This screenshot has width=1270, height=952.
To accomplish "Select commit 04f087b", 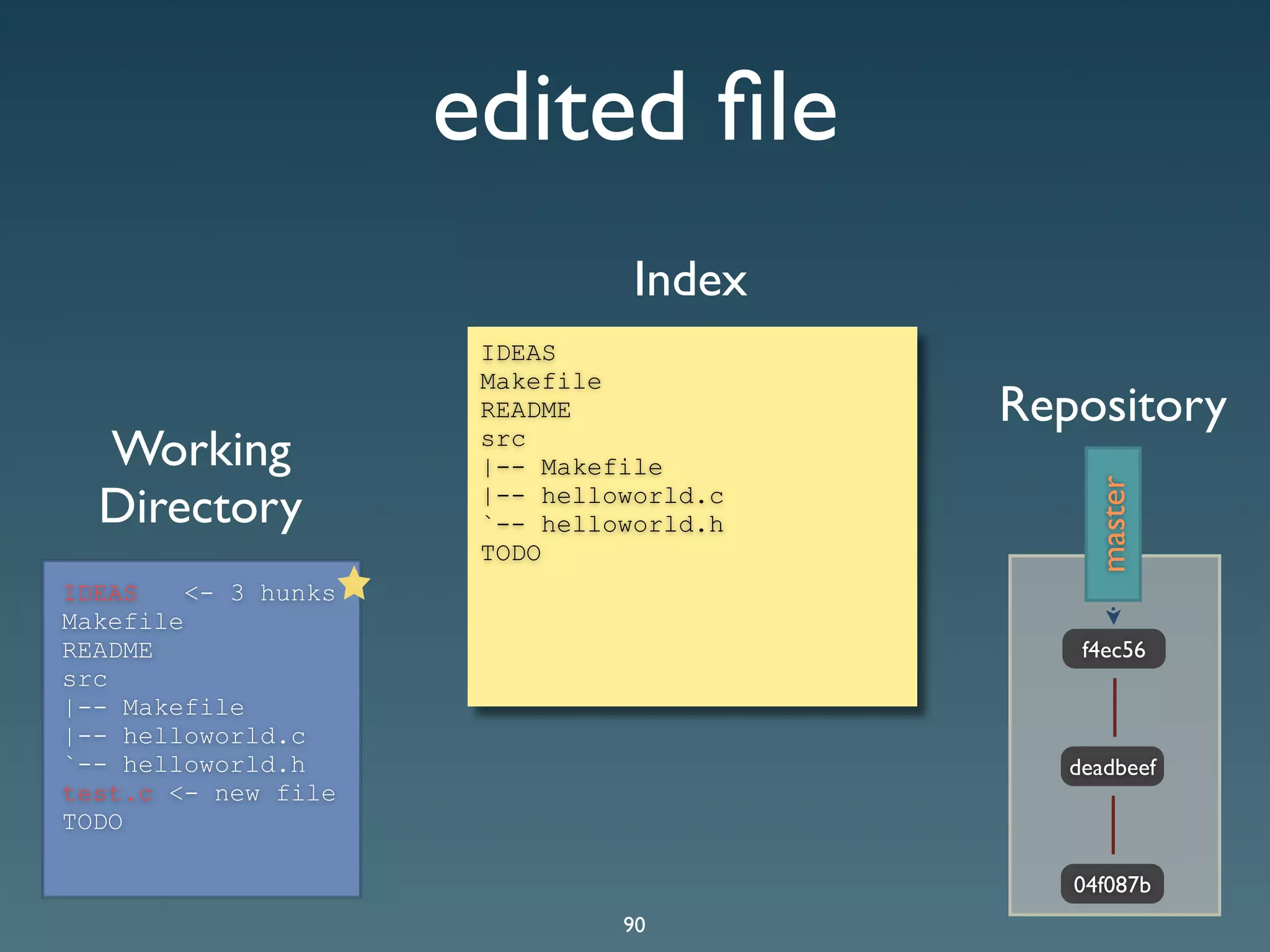I will point(1112,884).
